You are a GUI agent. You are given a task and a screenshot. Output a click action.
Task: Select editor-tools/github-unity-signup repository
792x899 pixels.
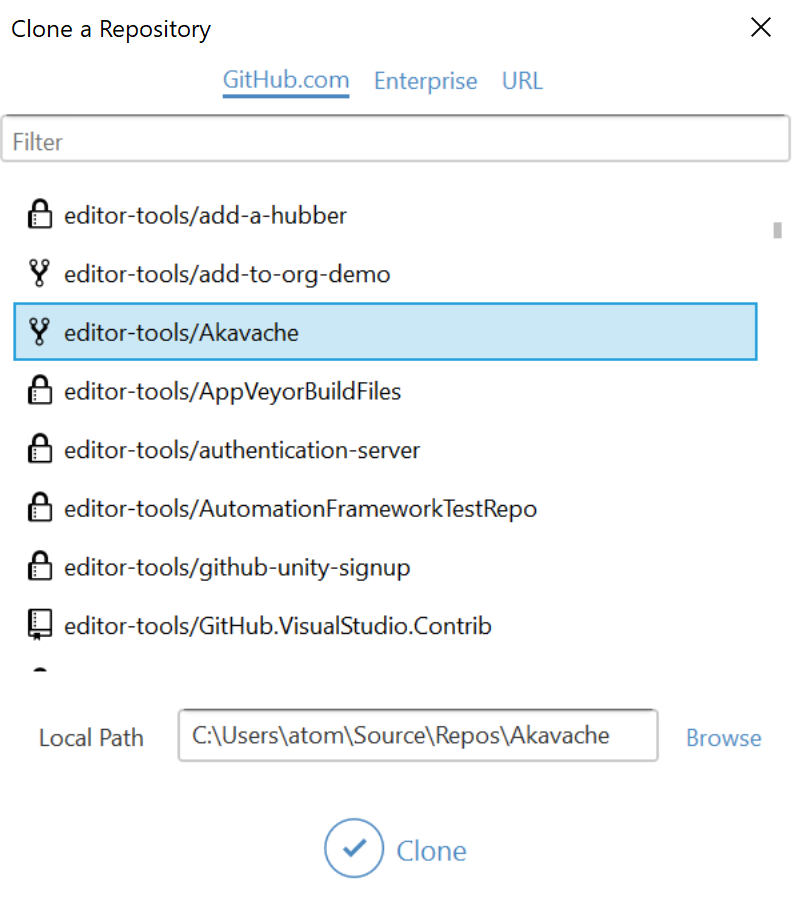click(237, 568)
